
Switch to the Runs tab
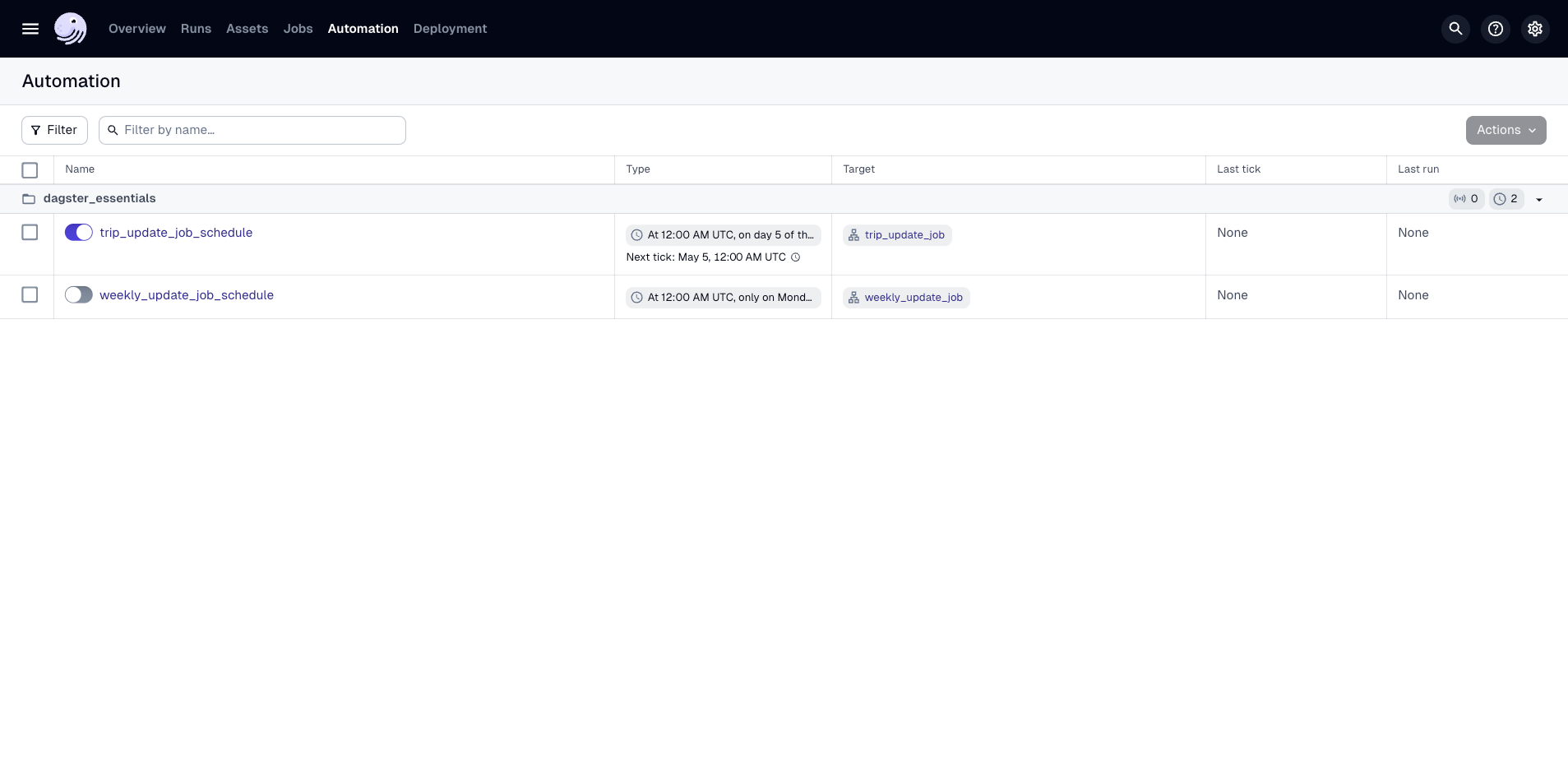(196, 28)
